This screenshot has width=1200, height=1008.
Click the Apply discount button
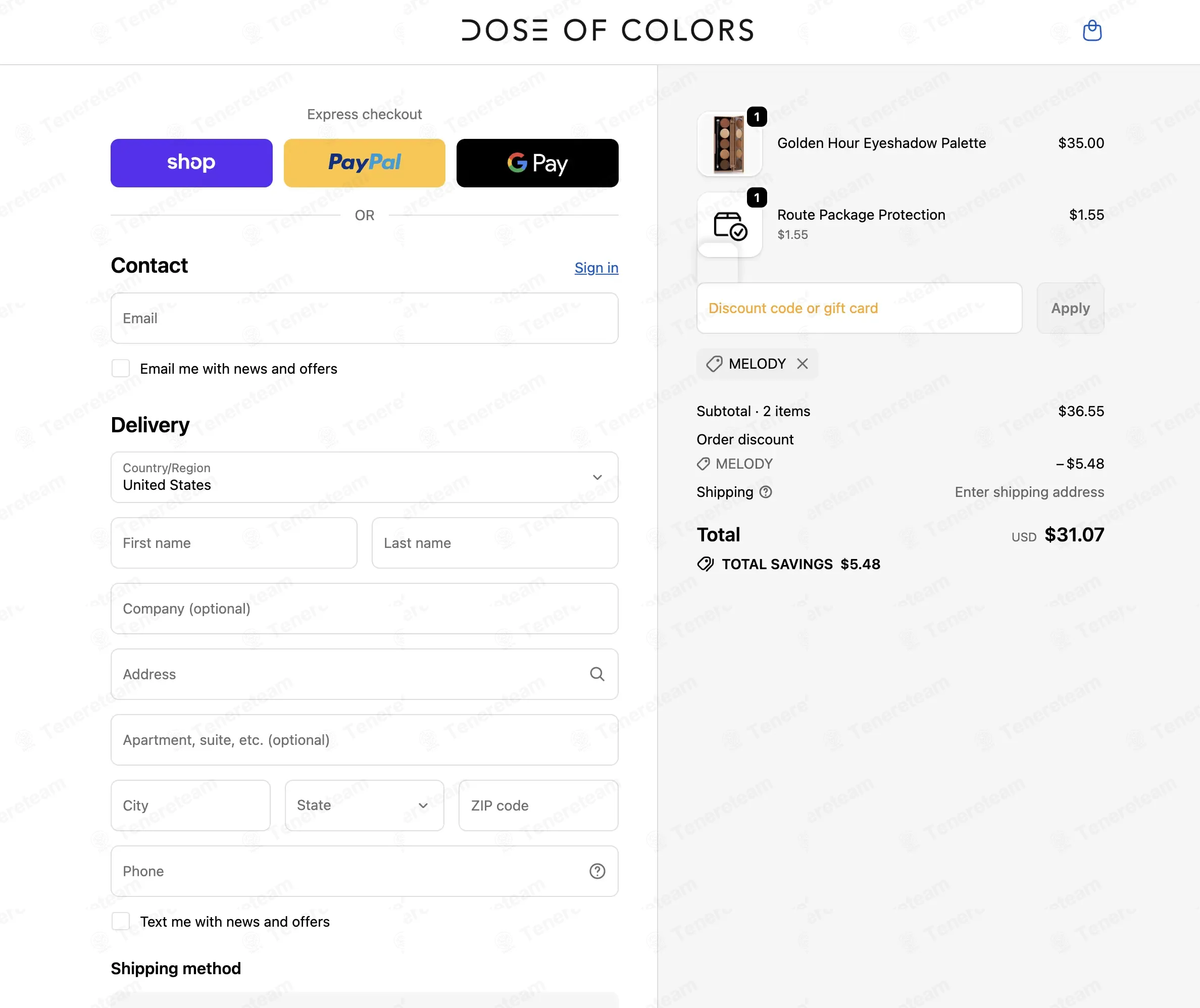pos(1070,308)
